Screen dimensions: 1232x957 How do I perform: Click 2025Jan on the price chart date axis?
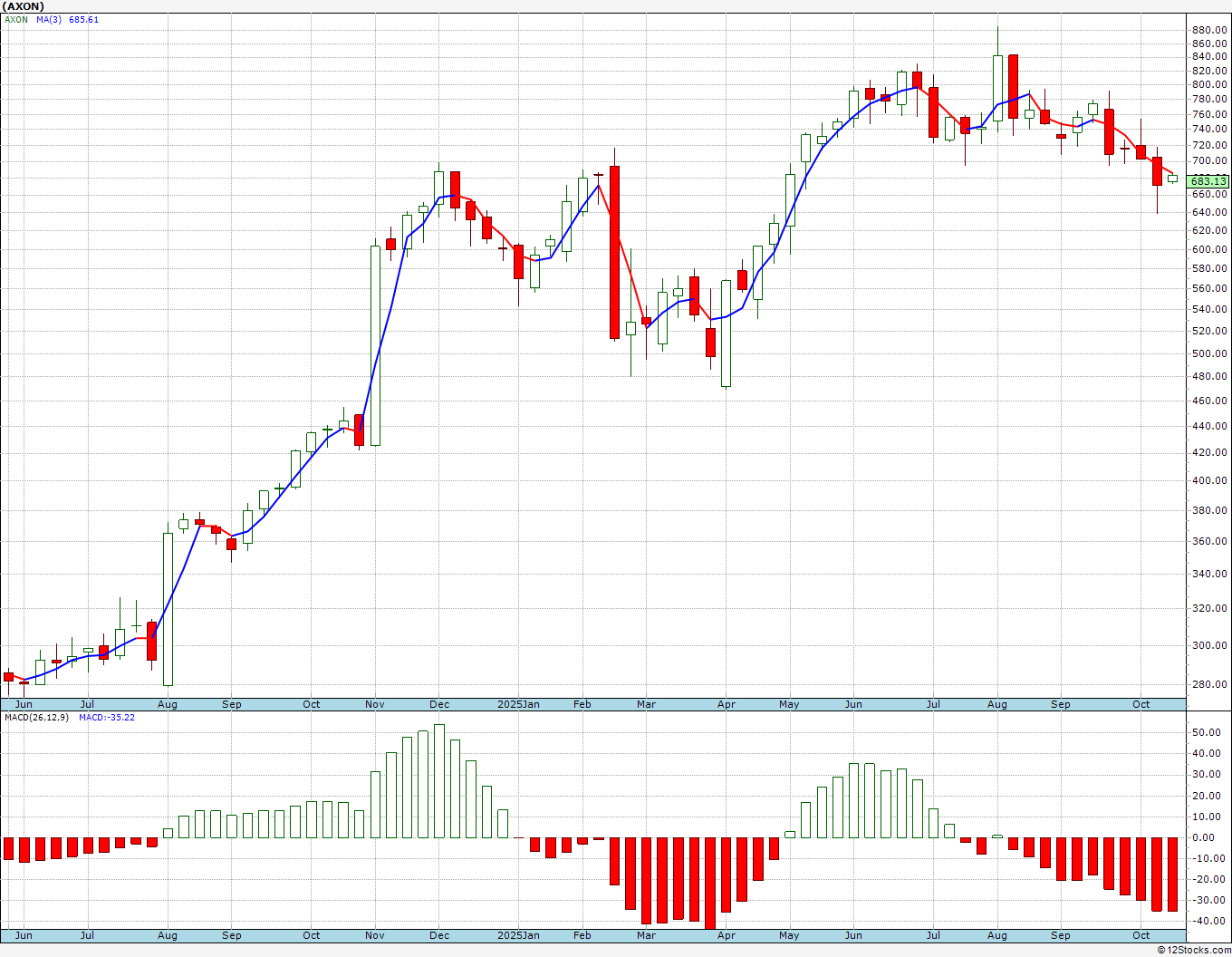[x=519, y=704]
